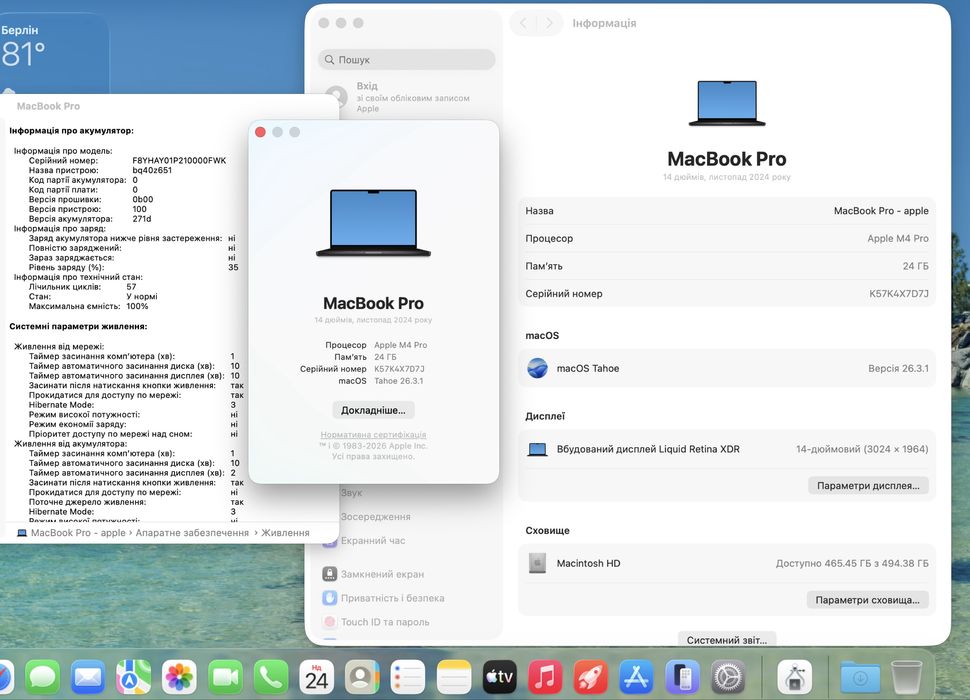Click the MacBook Pro image in About window
970x700 pixels.
coord(373,223)
